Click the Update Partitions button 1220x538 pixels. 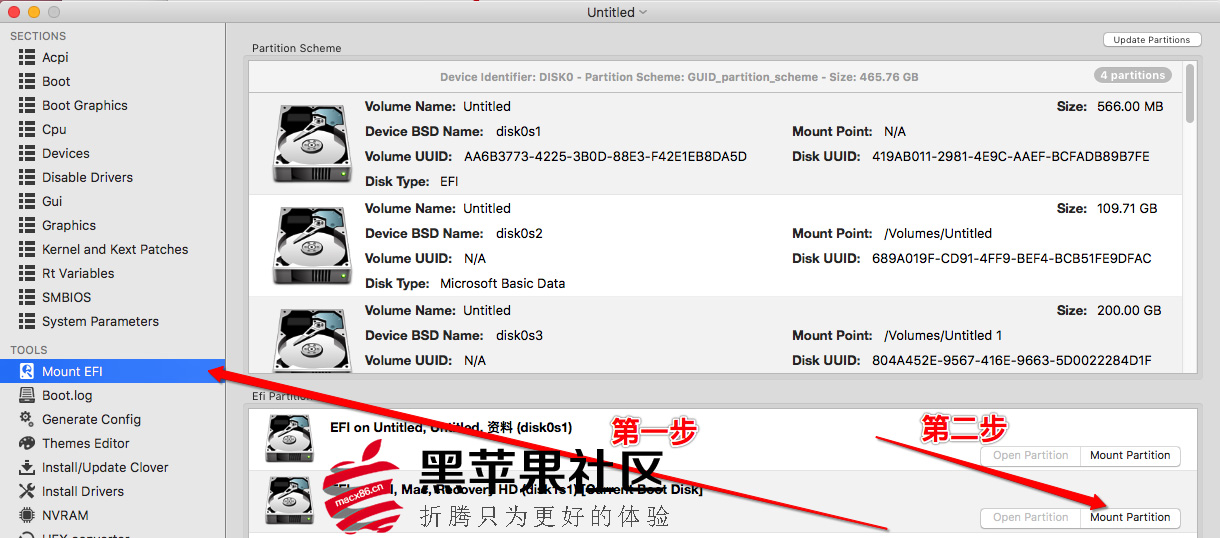point(1152,40)
